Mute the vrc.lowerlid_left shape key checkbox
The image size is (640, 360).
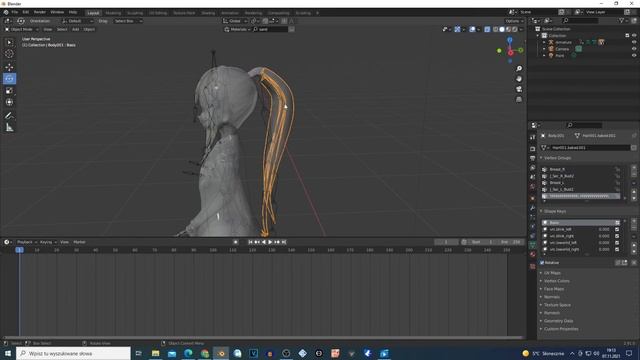pyautogui.click(x=617, y=242)
